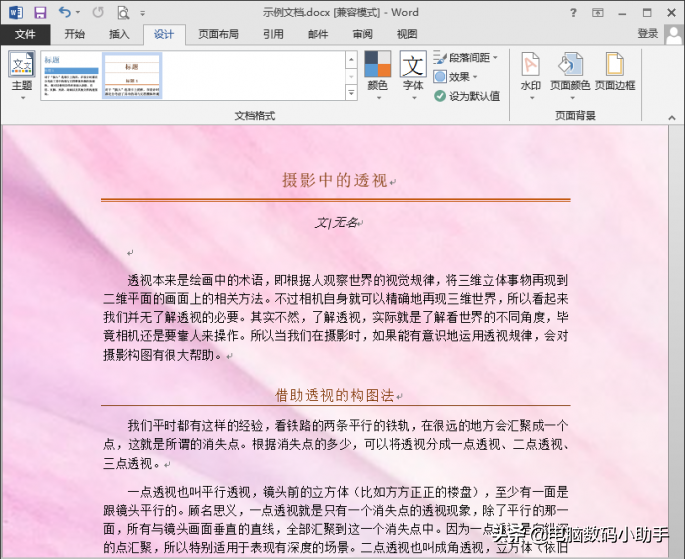Image resolution: width=685 pixels, height=559 pixels.
Task: Switch to the 开始 tab
Action: 74,34
